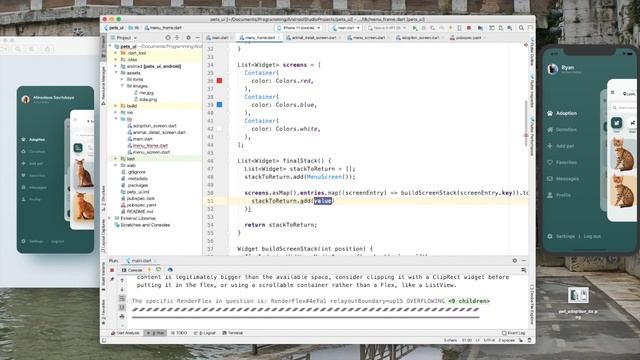Click the white color swatch in the gutter
The height and width of the screenshot is (360, 640).
219,129
